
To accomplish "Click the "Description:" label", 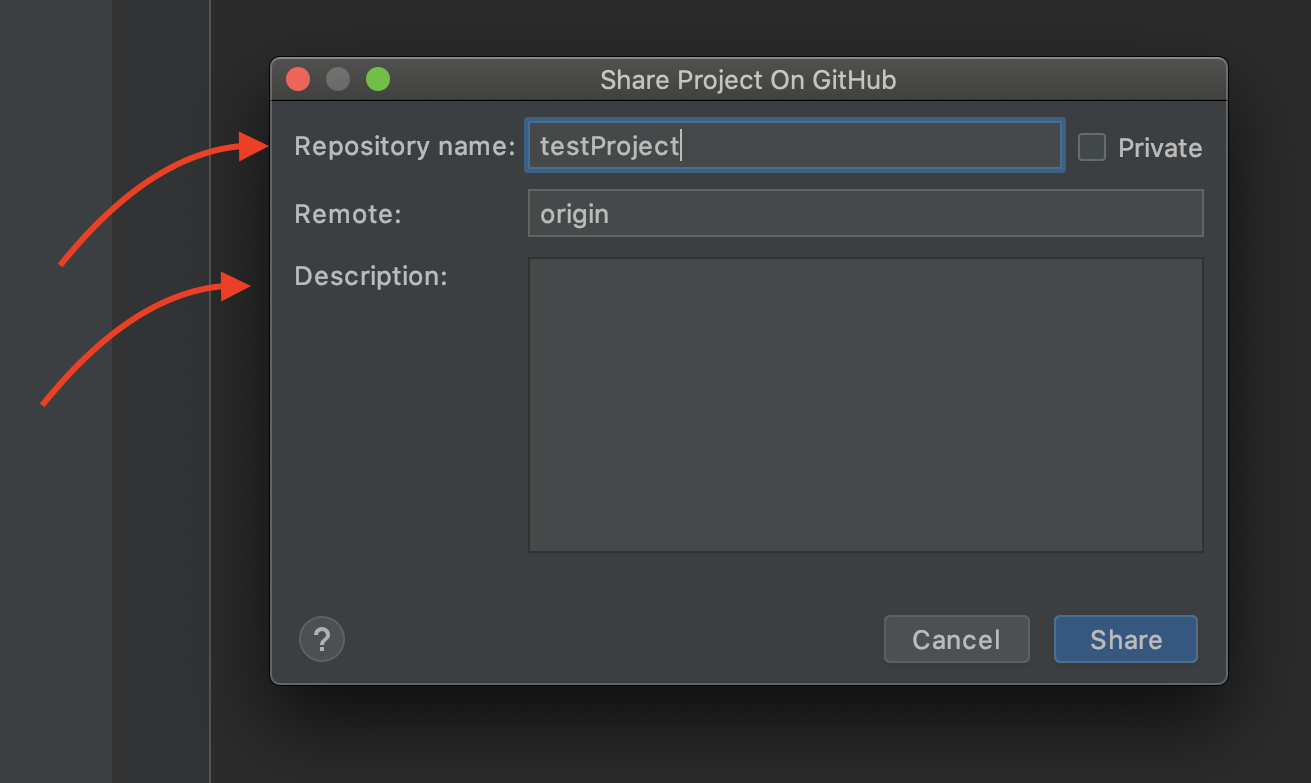I will tap(370, 276).
